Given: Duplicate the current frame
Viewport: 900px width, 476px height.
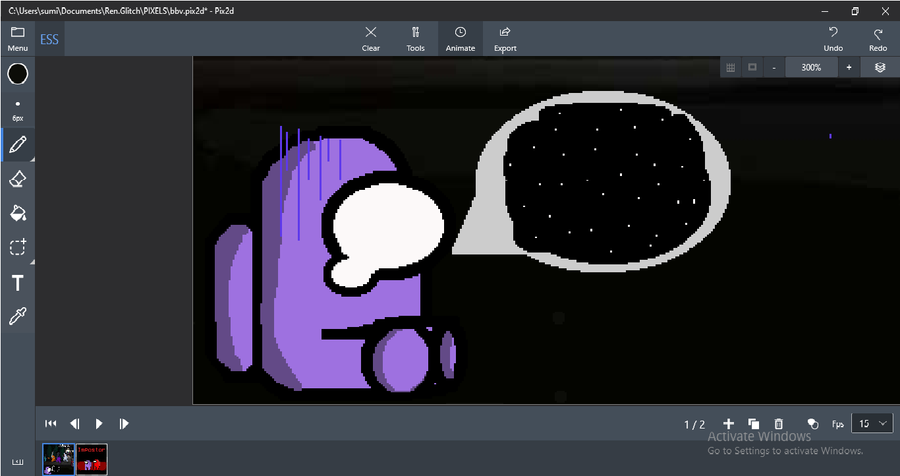Looking at the screenshot, I should tap(754, 424).
